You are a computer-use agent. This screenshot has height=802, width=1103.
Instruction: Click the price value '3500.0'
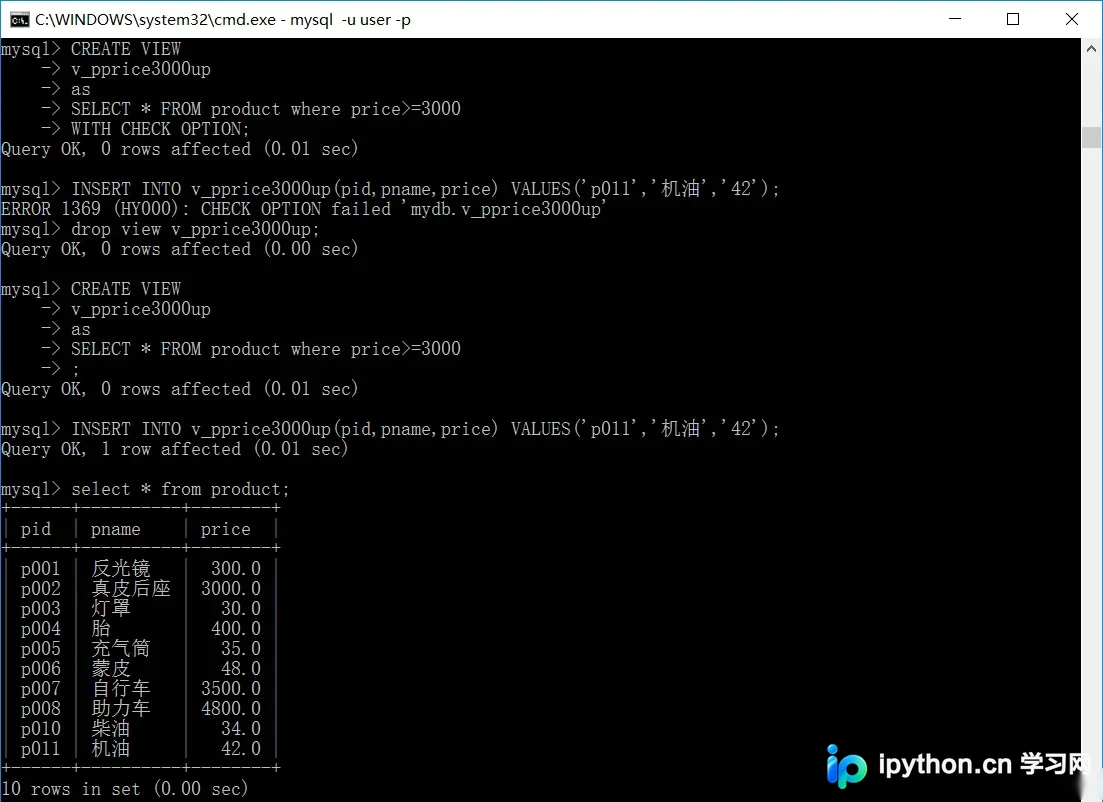pos(231,689)
